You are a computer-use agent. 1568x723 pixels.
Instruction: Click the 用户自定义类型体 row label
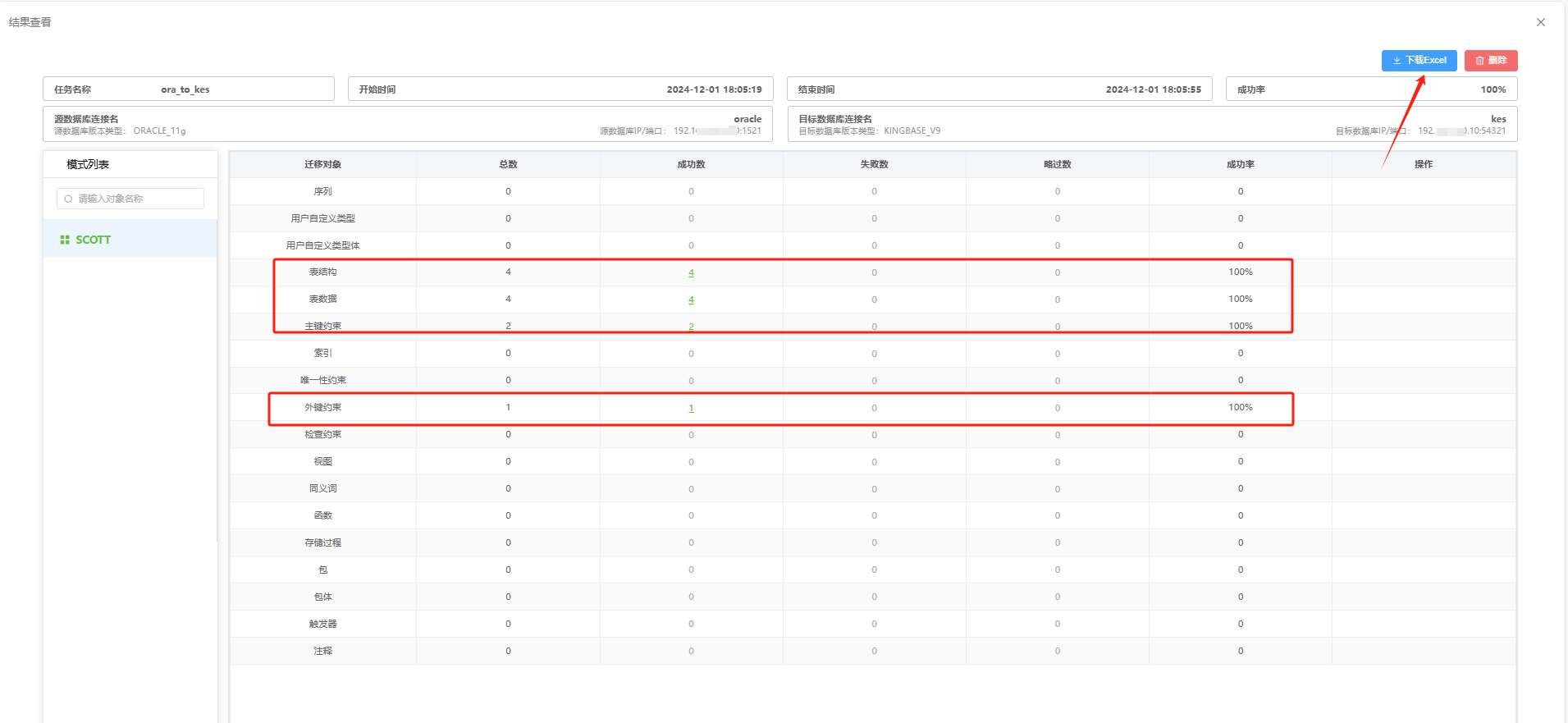point(323,245)
